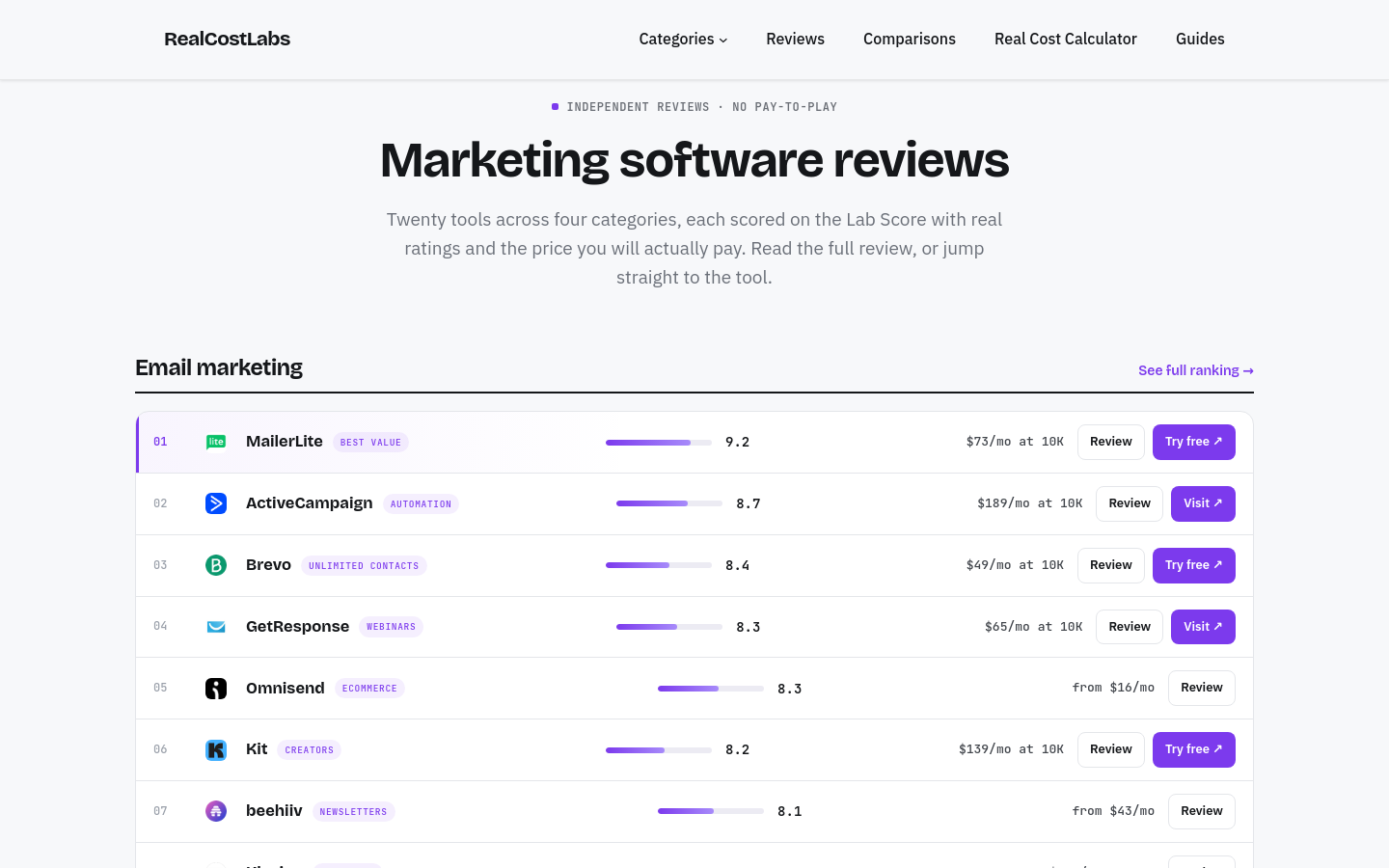Follow the See full ranking link
The image size is (1389, 868).
coord(1196,370)
